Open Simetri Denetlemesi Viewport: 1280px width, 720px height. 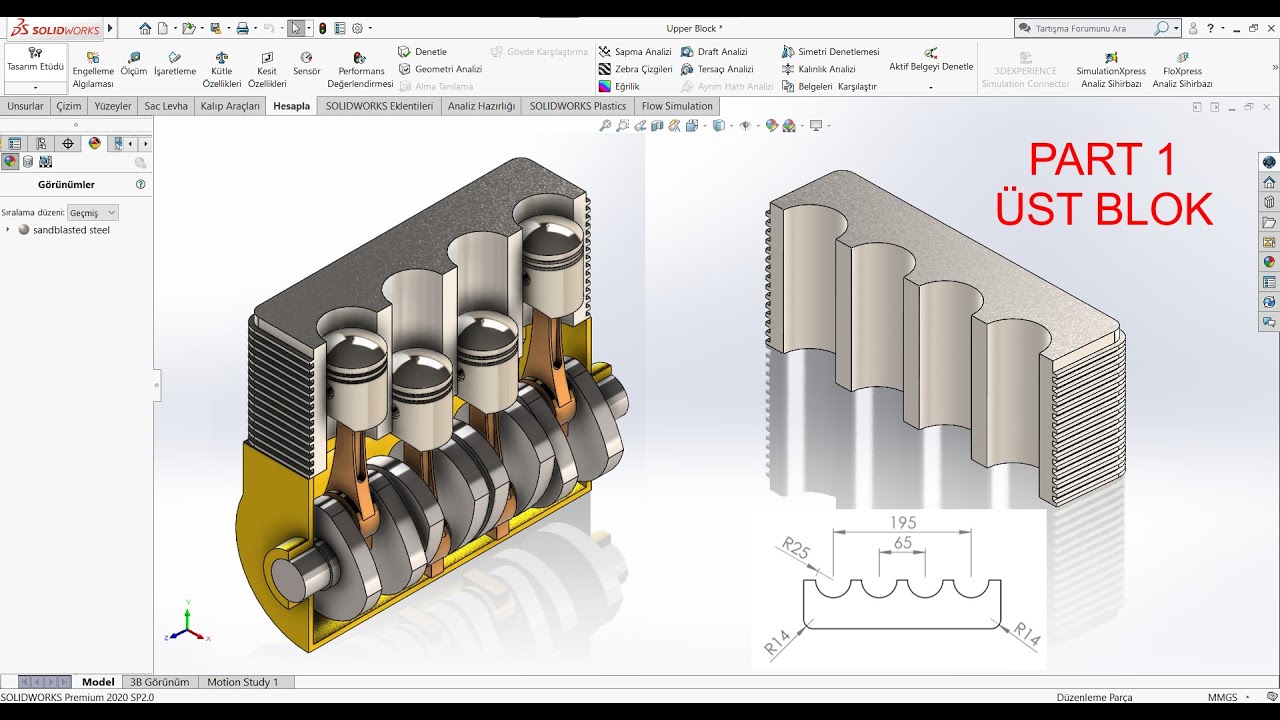tap(830, 51)
